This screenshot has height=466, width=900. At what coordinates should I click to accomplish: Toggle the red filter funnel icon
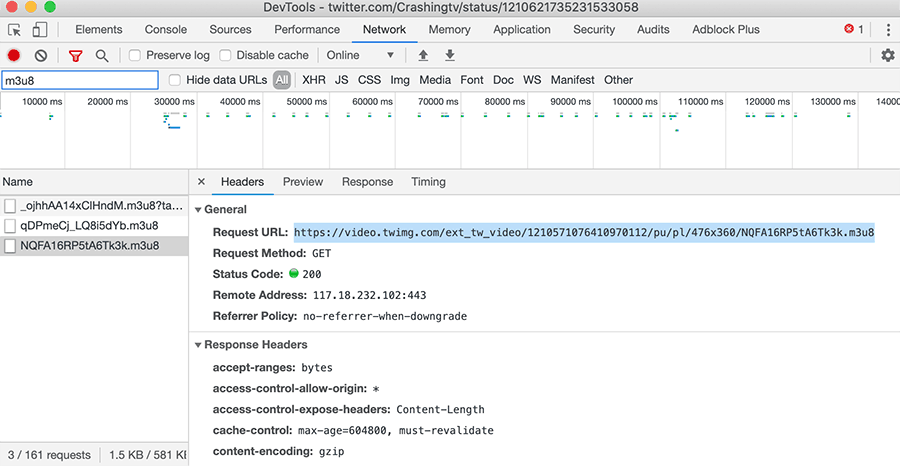pos(75,56)
